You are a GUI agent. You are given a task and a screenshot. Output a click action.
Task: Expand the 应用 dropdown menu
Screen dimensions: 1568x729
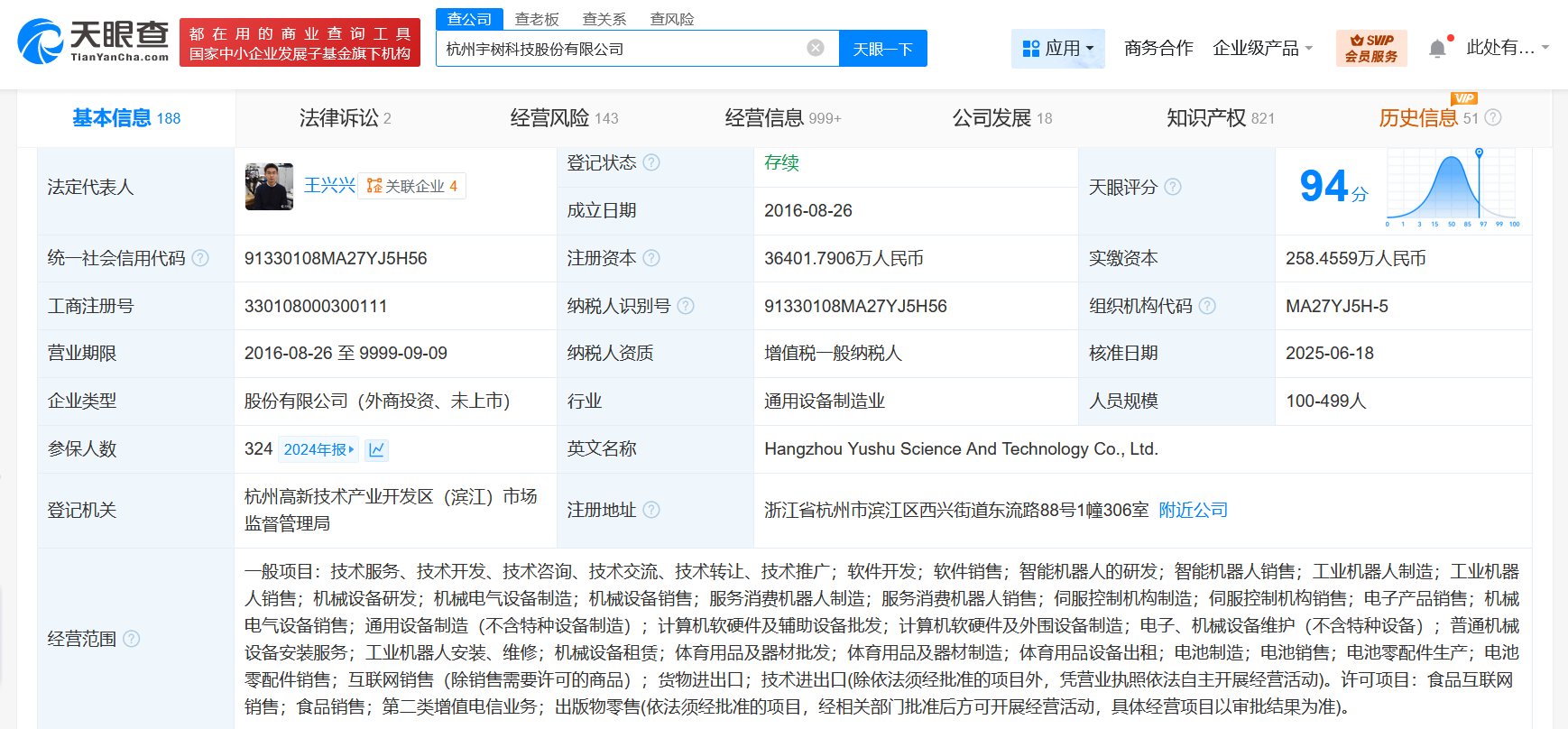tap(1057, 48)
